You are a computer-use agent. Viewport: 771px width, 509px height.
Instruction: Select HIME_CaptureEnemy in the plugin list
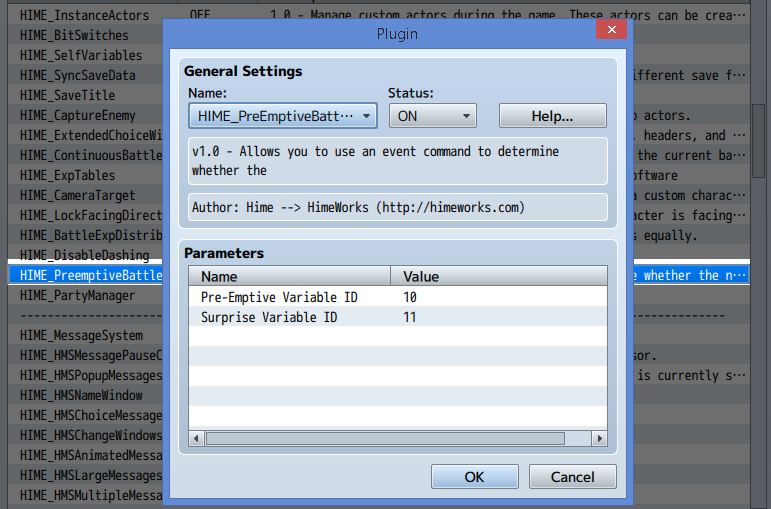click(77, 115)
